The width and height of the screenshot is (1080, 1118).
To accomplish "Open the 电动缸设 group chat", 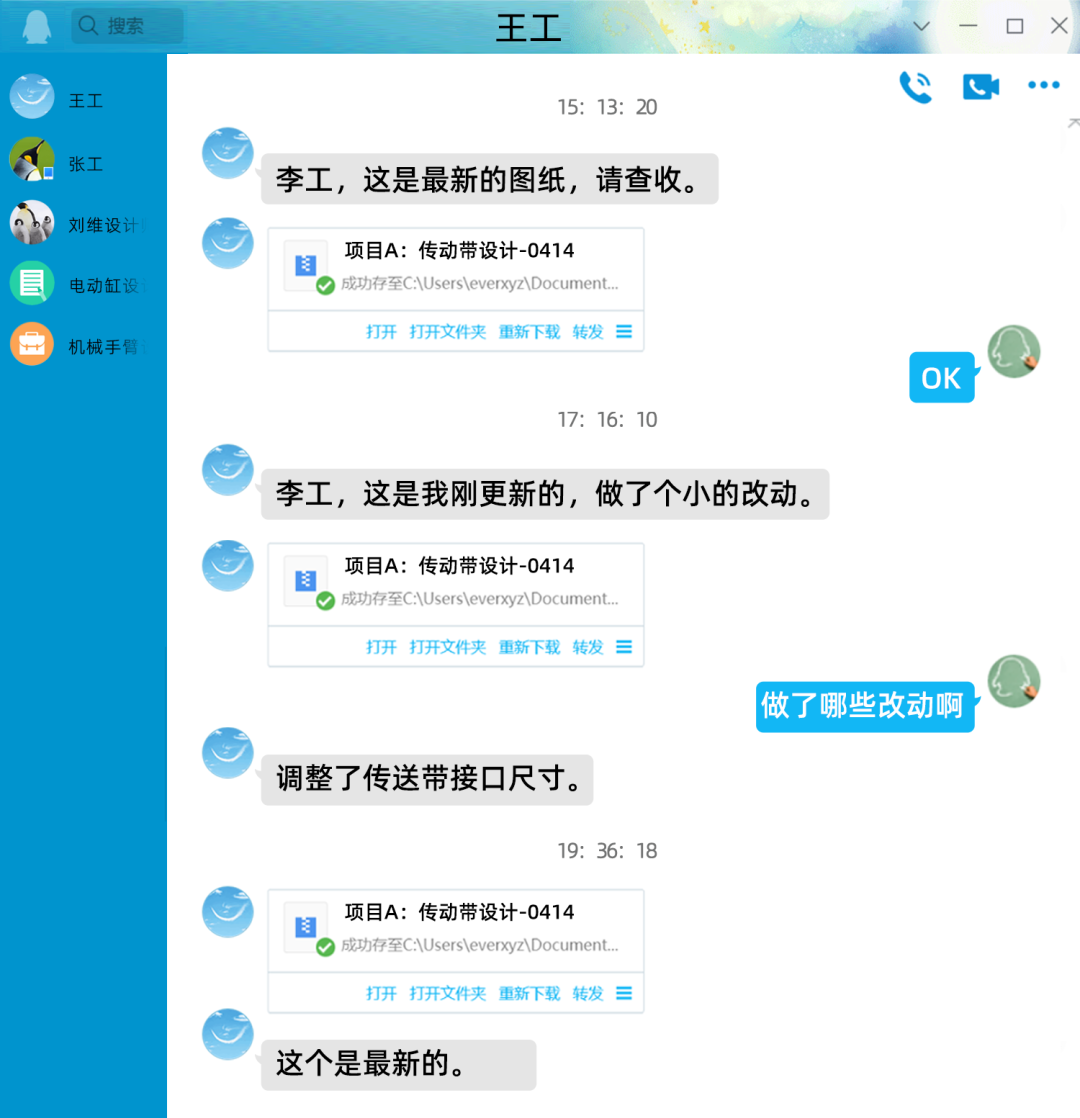I will 83,284.
